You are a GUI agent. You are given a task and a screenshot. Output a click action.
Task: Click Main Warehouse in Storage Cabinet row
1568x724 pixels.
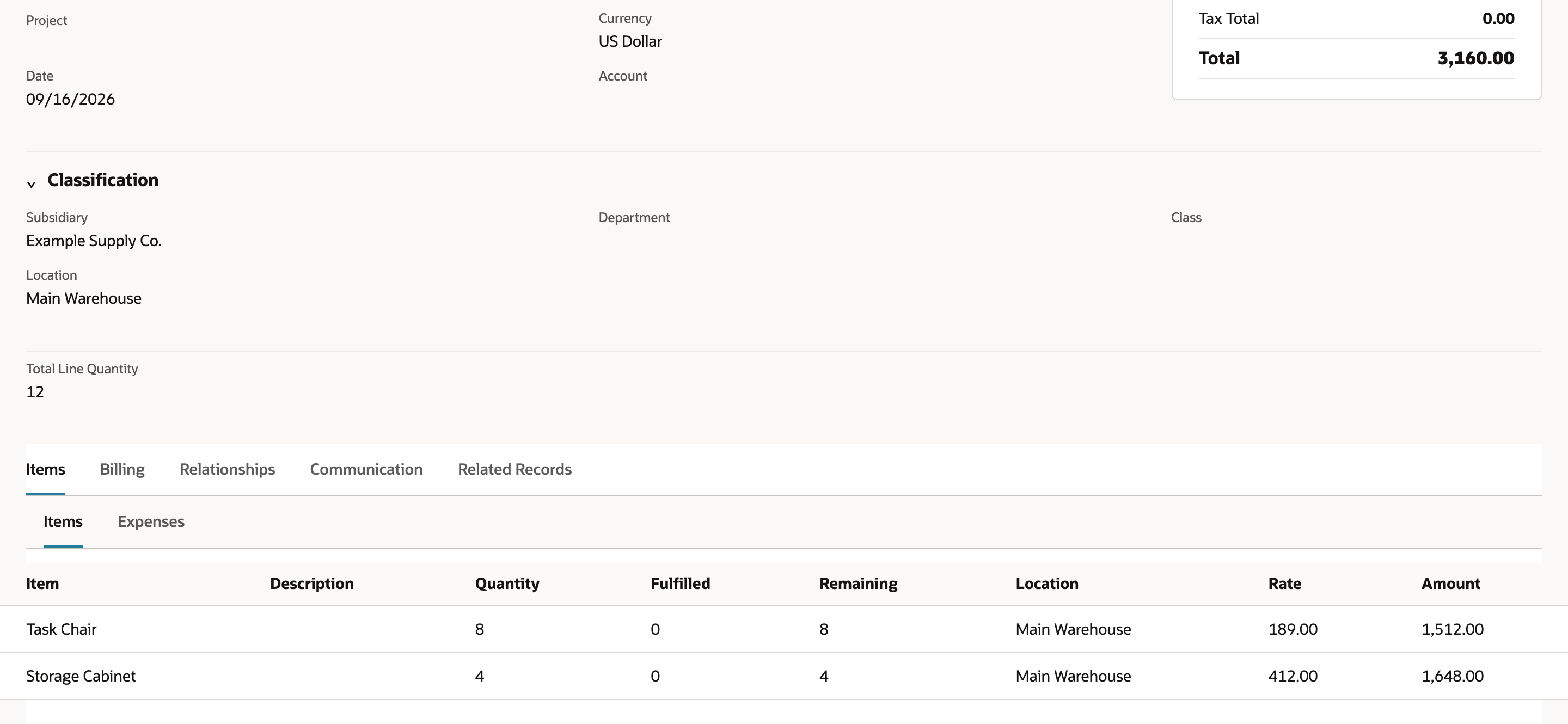[x=1073, y=676]
